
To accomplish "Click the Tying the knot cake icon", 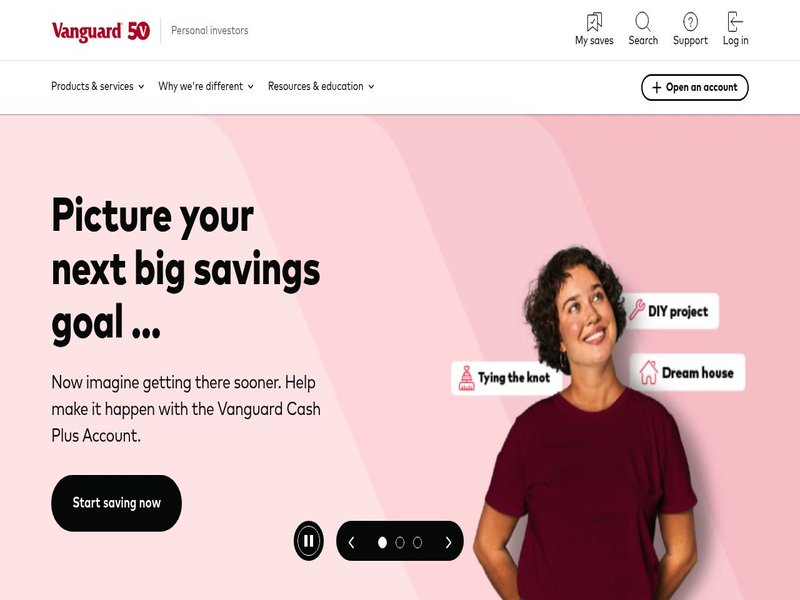I will [x=466, y=378].
